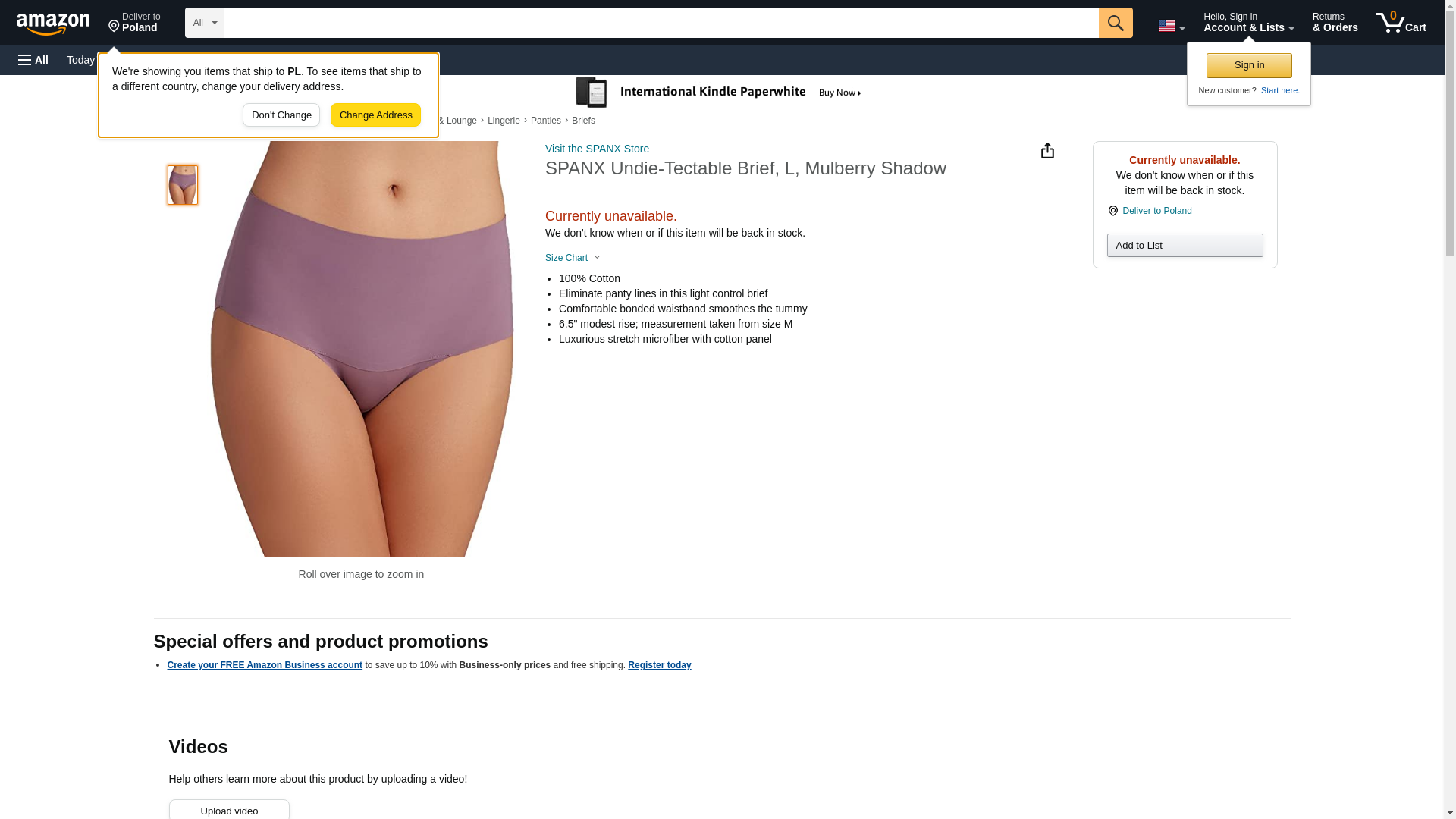Visit the SPANX Store link
The width and height of the screenshot is (1456, 819).
(597, 149)
